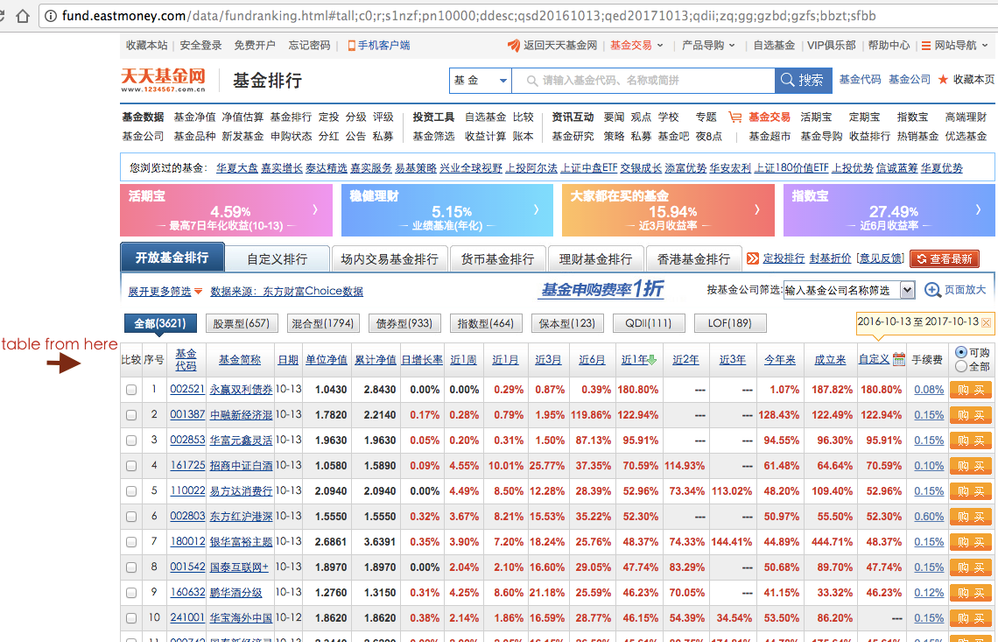998x642 pixels.
Task: Click the browser address bar URL
Action: pos(469,16)
